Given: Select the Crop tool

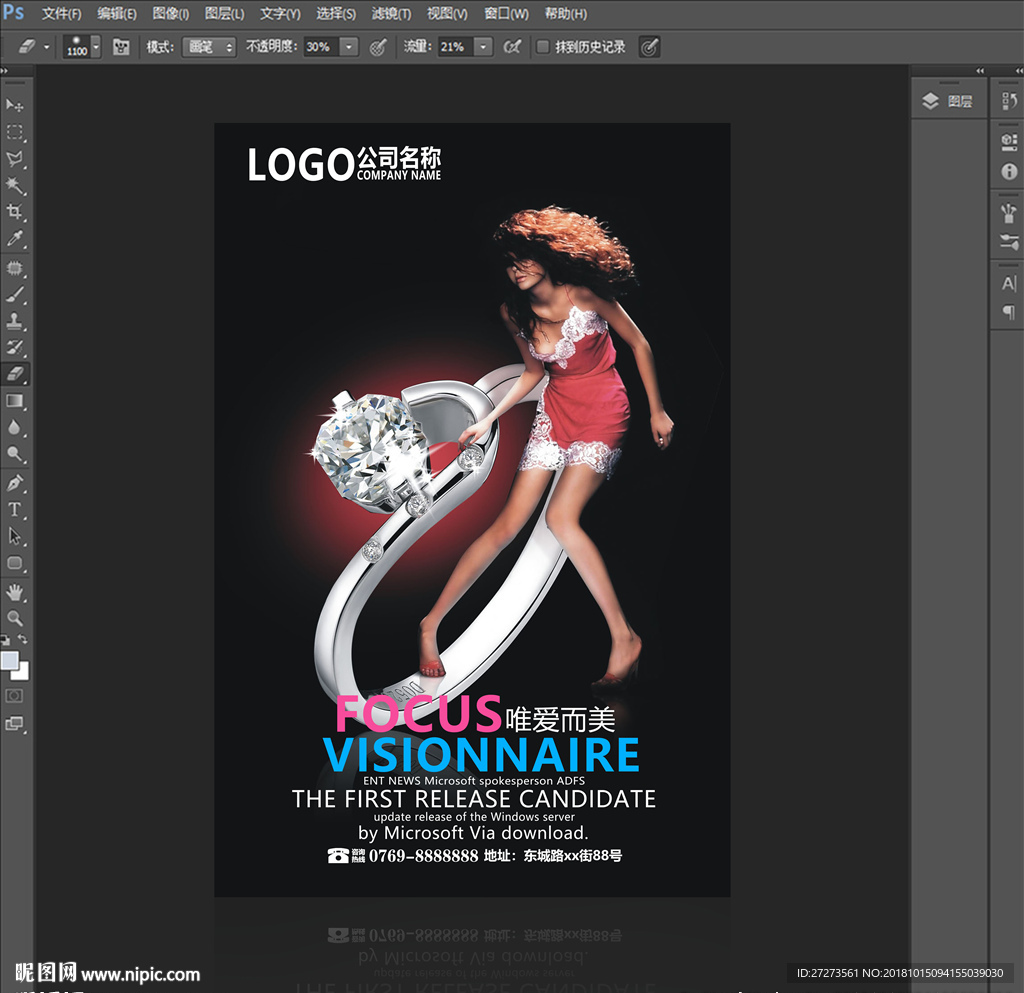Looking at the screenshot, I should pyautogui.click(x=14, y=212).
